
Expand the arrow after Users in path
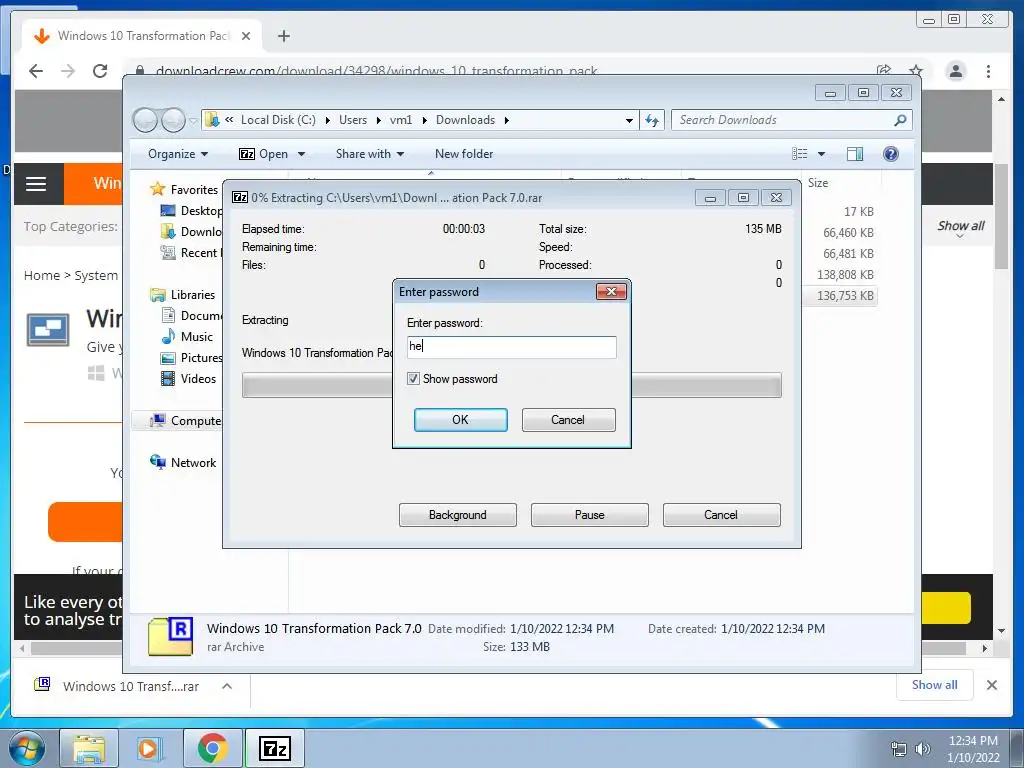point(379,121)
